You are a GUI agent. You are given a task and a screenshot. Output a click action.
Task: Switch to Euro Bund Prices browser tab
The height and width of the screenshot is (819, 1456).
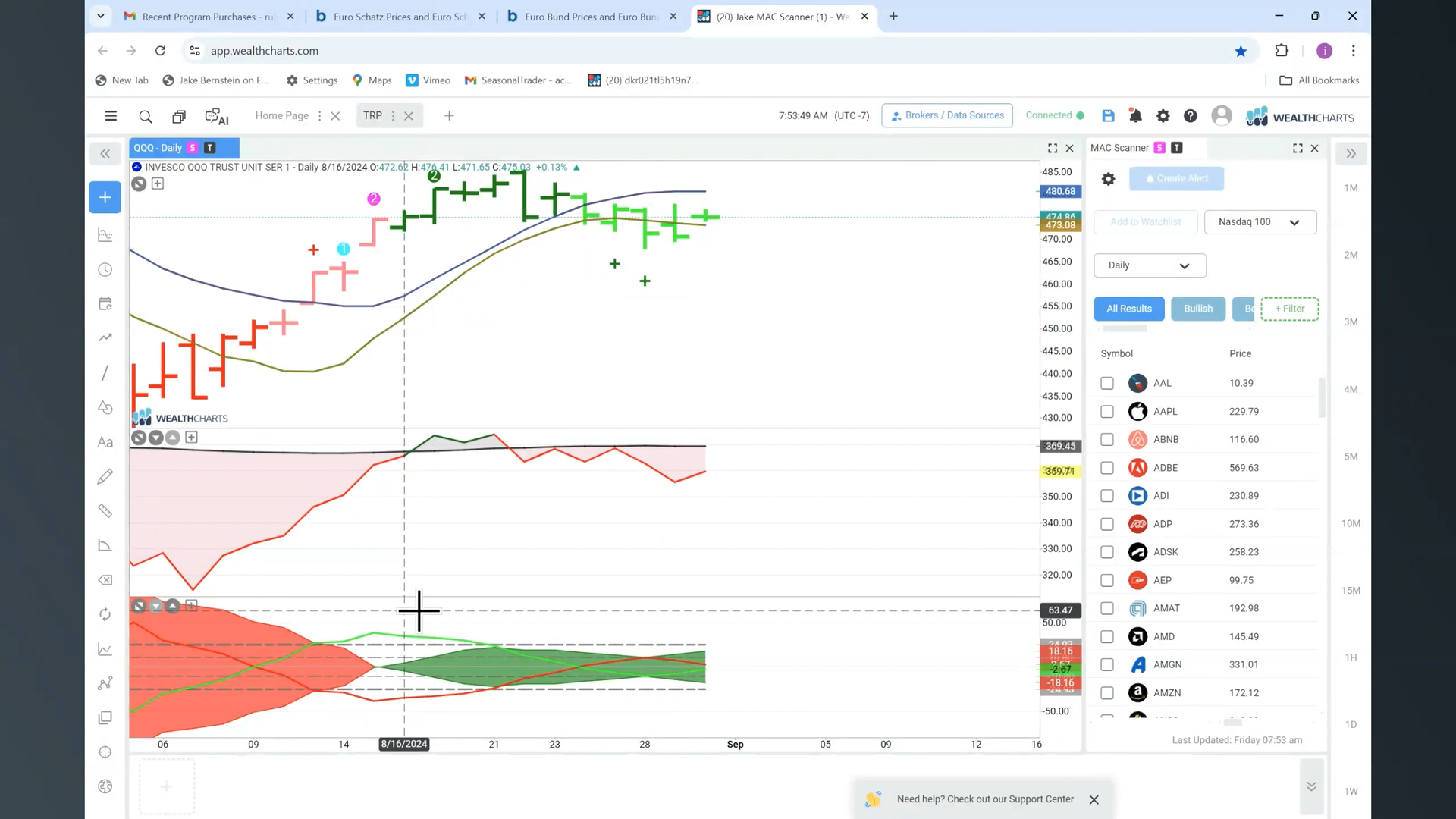pos(591,17)
